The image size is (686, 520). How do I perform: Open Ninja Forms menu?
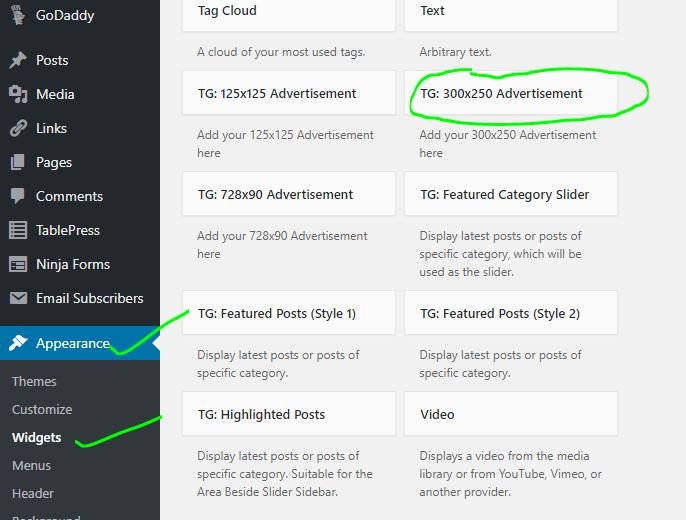coord(80,264)
